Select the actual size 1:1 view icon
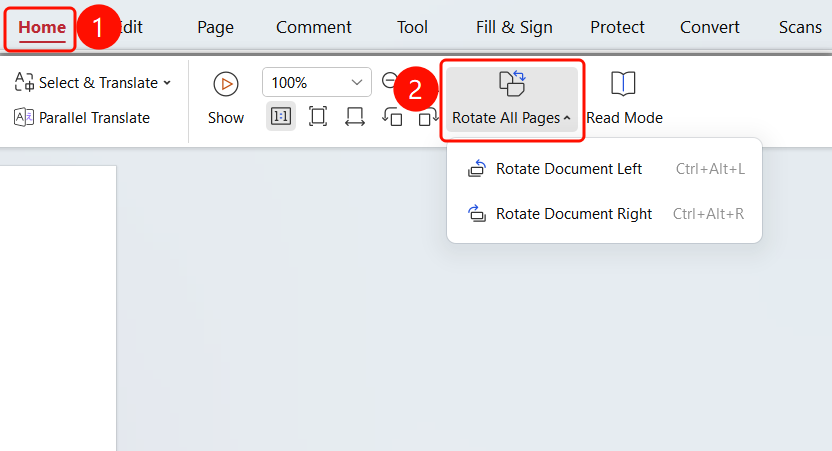The width and height of the screenshot is (832, 451). point(281,116)
